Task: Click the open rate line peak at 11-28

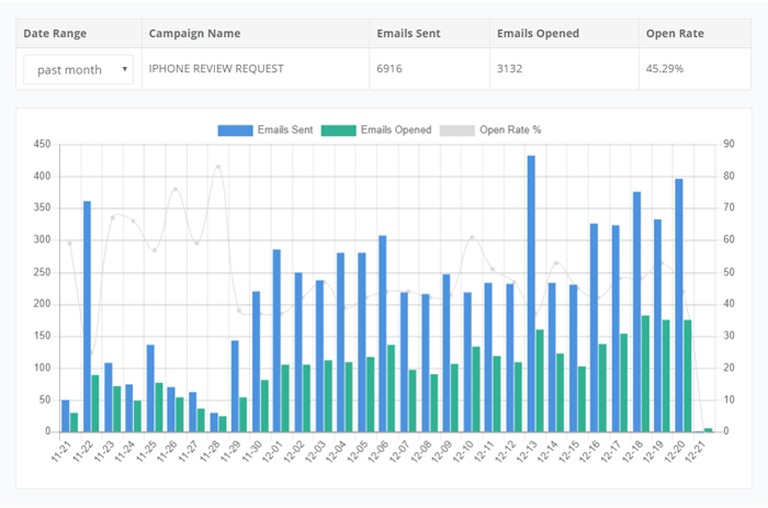Action: tap(218, 166)
